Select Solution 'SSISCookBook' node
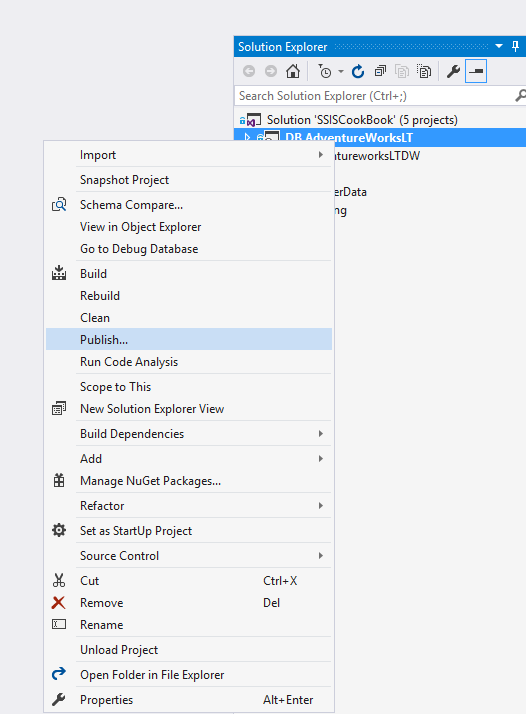The height and width of the screenshot is (714, 526). pos(362,120)
